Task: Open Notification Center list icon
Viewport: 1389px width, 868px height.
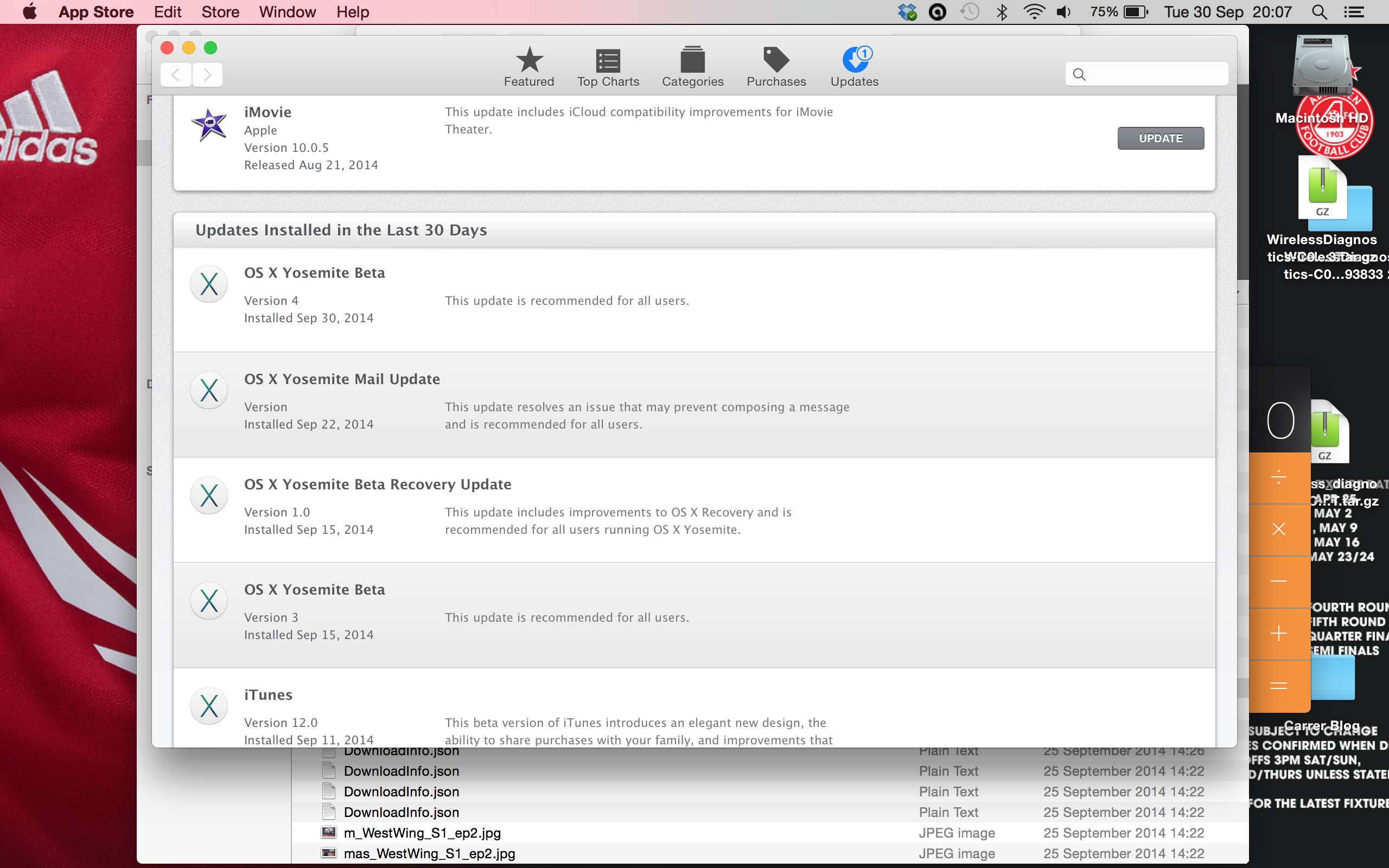Action: pos(1354,11)
